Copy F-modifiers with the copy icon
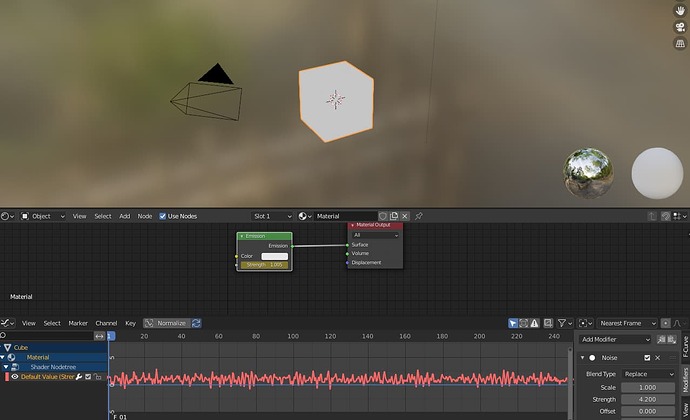This screenshot has width=690, height=420. click(661, 339)
